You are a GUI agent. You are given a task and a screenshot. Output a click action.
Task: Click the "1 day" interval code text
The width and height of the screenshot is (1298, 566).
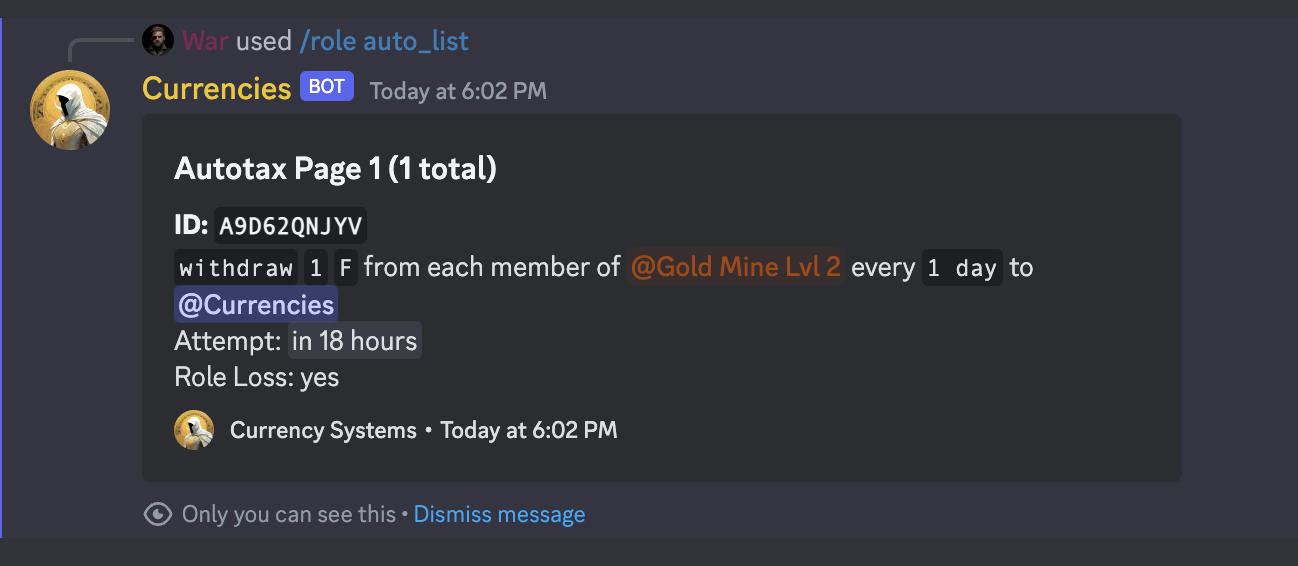click(962, 268)
